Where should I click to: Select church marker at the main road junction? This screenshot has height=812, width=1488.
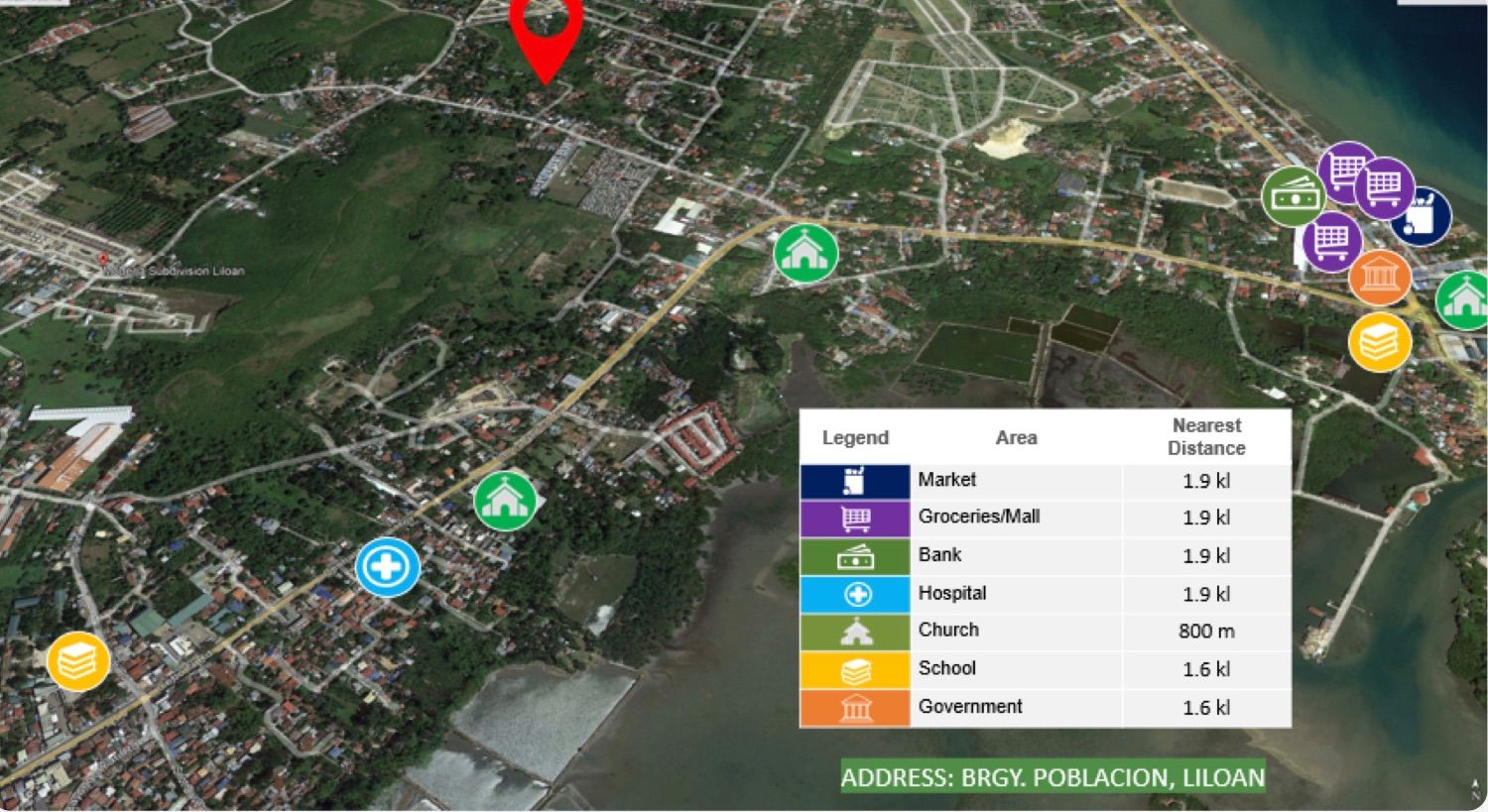tap(806, 253)
